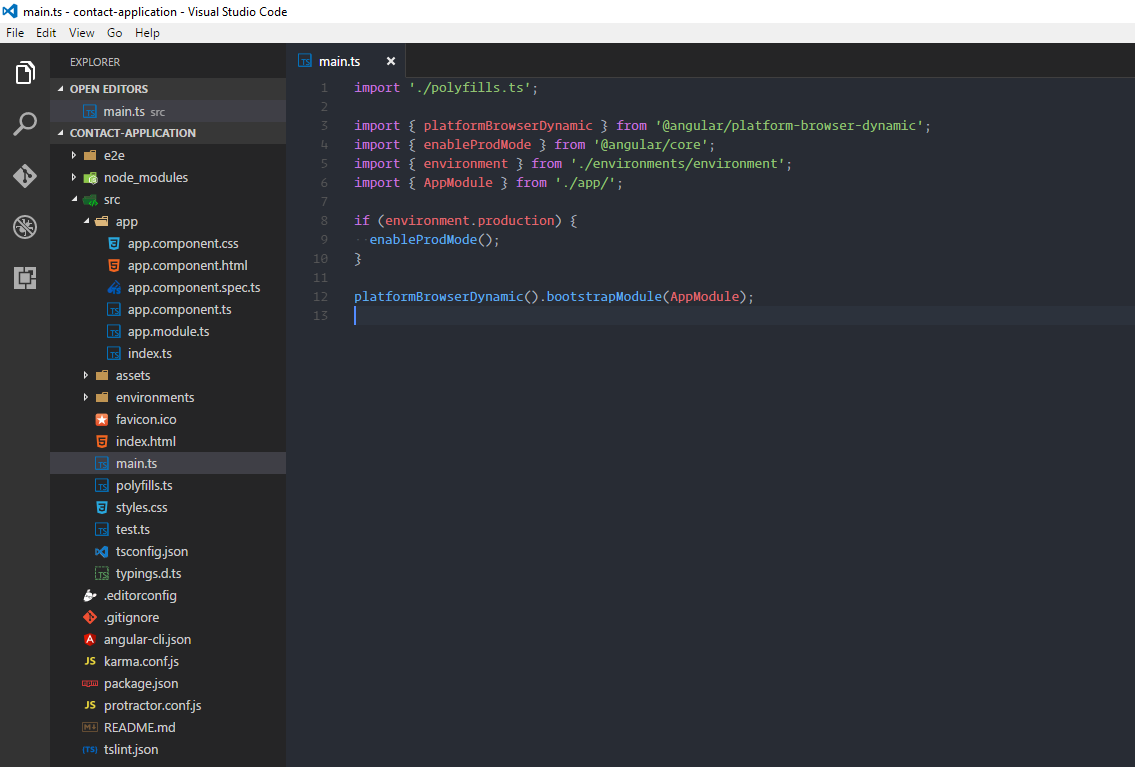The height and width of the screenshot is (767, 1135).
Task: Select the main.ts editor tab
Action: coord(339,61)
